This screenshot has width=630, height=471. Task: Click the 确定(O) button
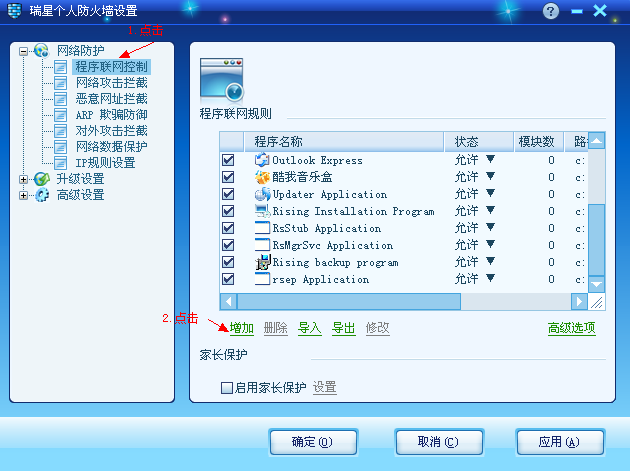coord(313,442)
